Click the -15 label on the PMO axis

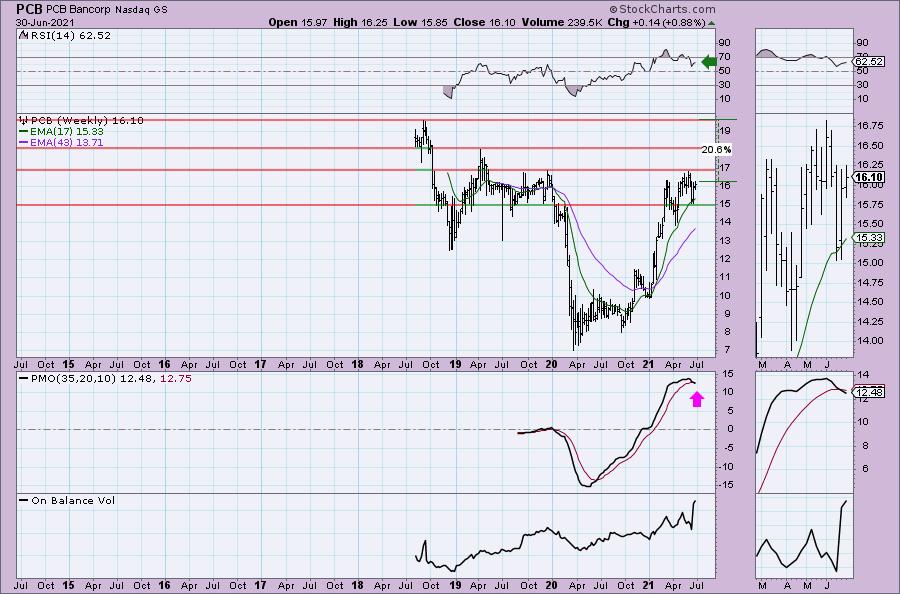726,484
